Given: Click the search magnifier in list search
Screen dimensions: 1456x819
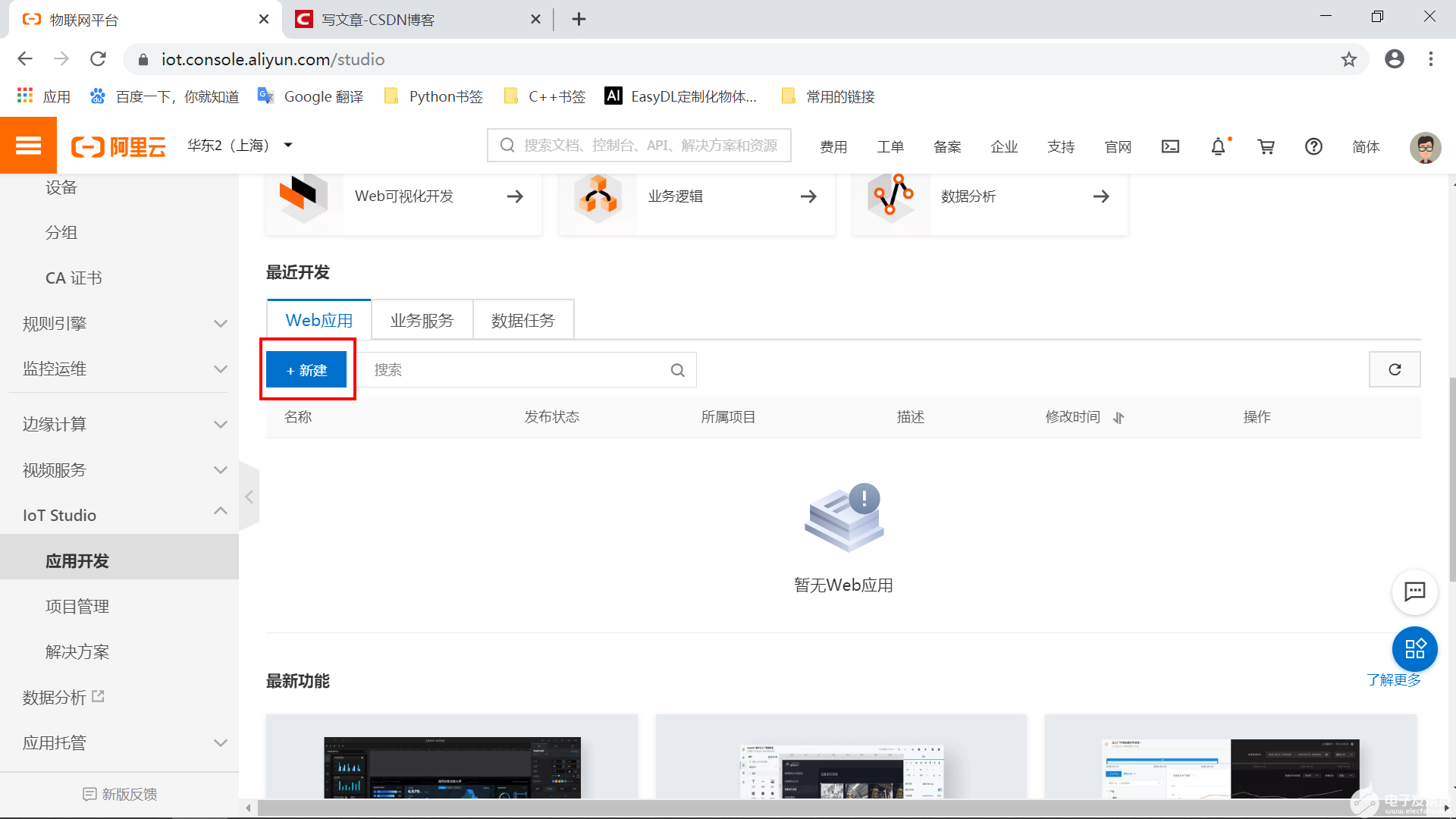Looking at the screenshot, I should [x=677, y=370].
